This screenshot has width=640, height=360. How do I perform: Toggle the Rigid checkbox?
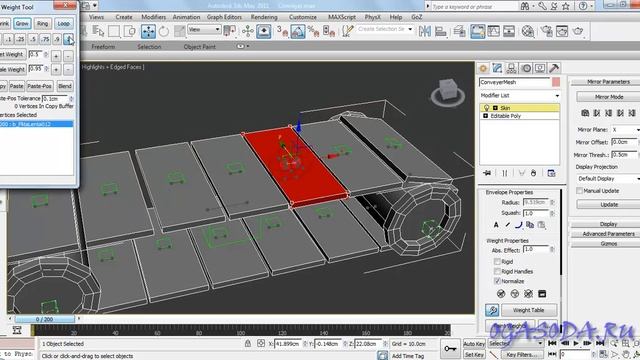pos(497,262)
